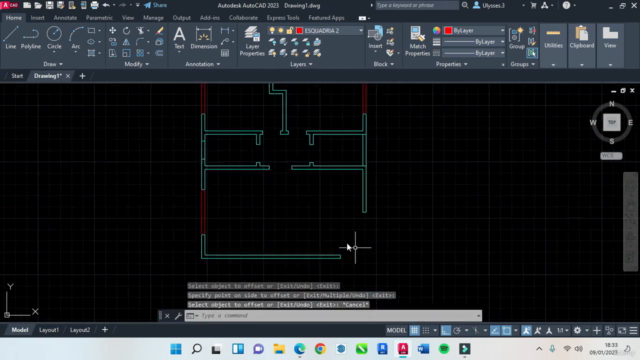Toggle annotation object visibility in status bar
640x360 pixels.
[527, 330]
